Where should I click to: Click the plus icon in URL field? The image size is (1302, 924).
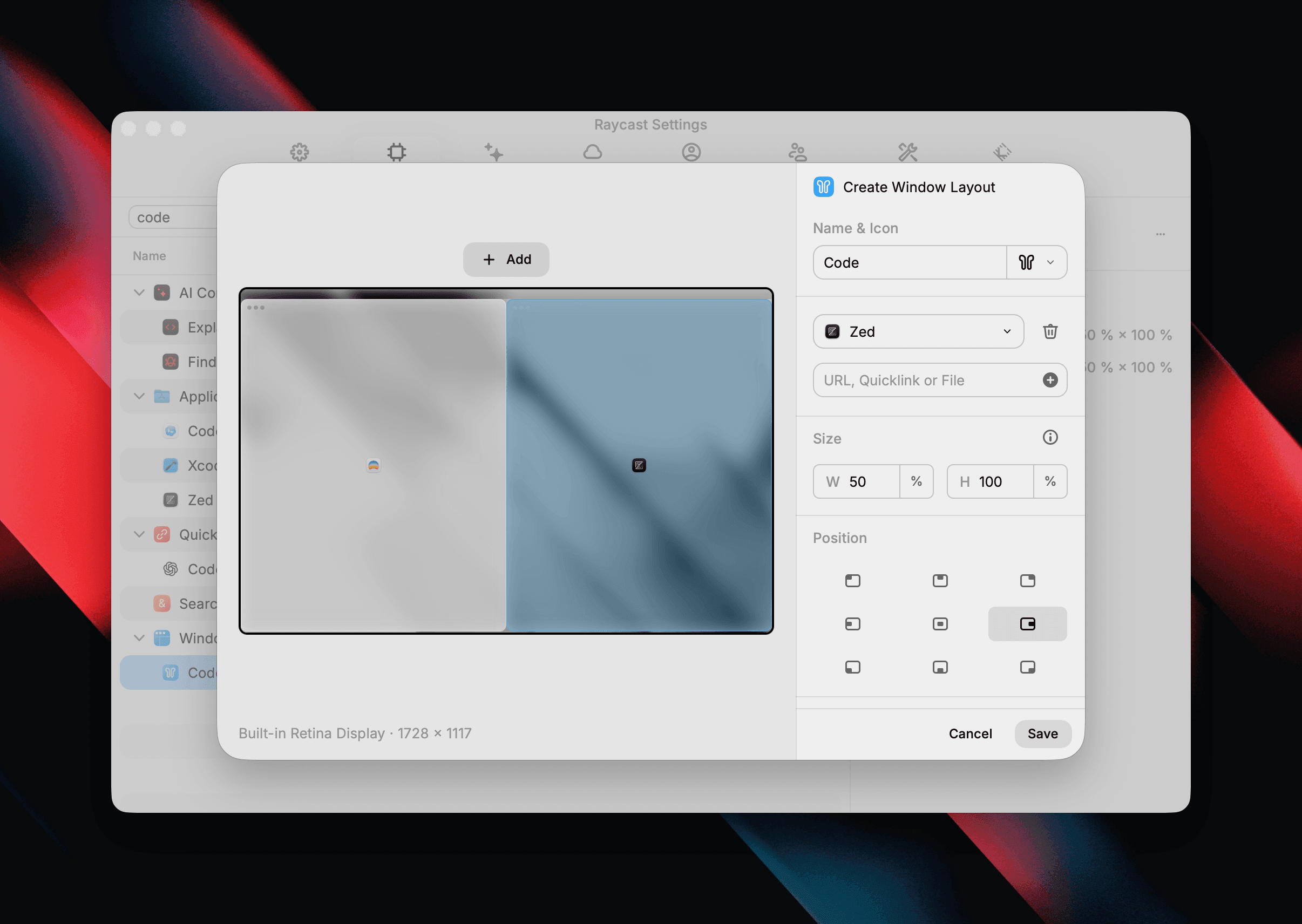point(1050,380)
